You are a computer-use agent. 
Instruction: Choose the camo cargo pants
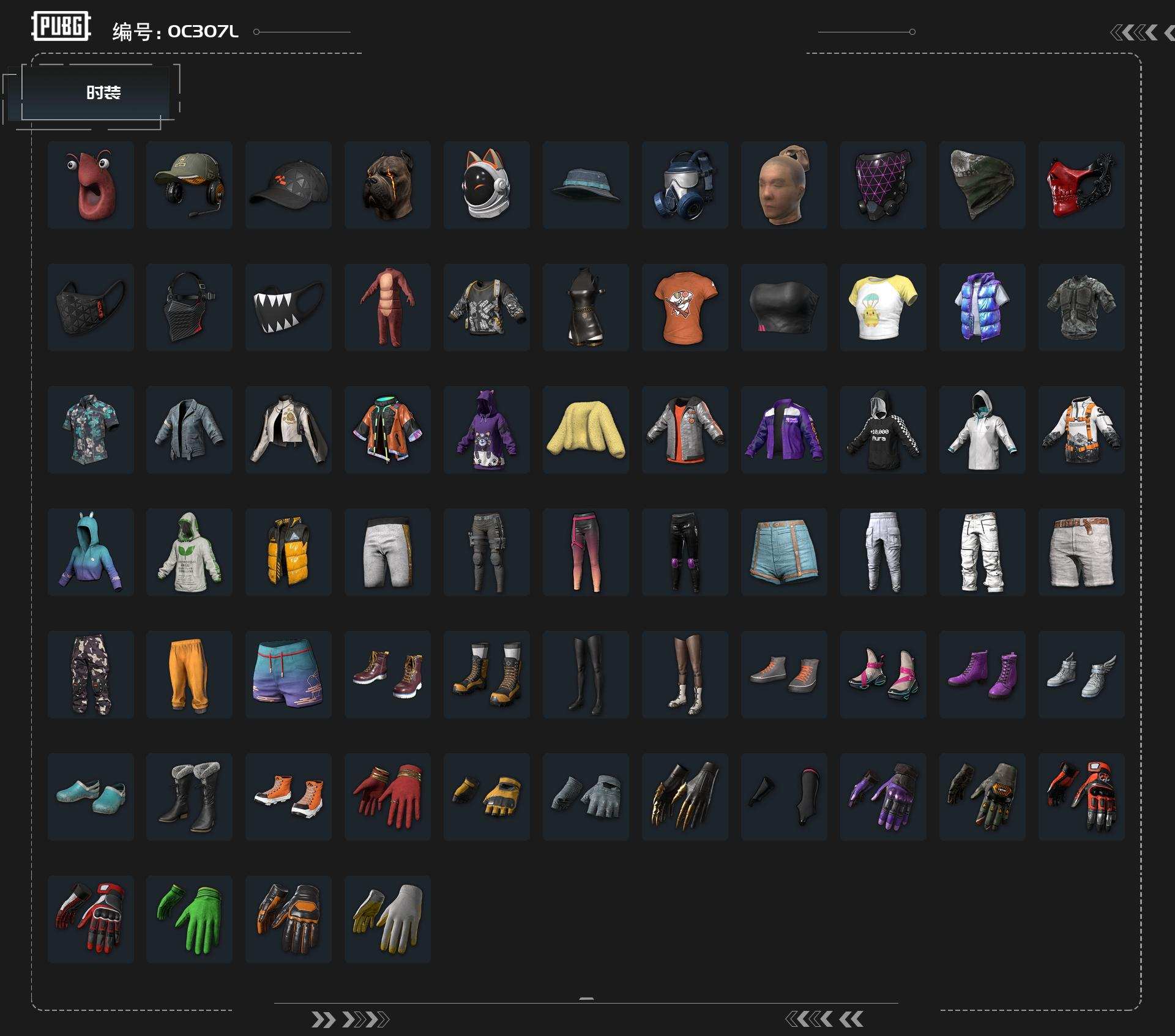pyautogui.click(x=91, y=674)
